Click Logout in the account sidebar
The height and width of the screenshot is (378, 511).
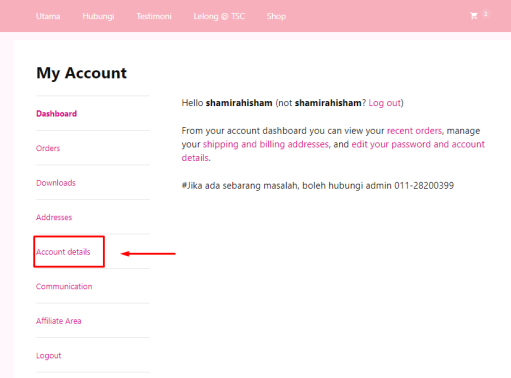pos(49,356)
